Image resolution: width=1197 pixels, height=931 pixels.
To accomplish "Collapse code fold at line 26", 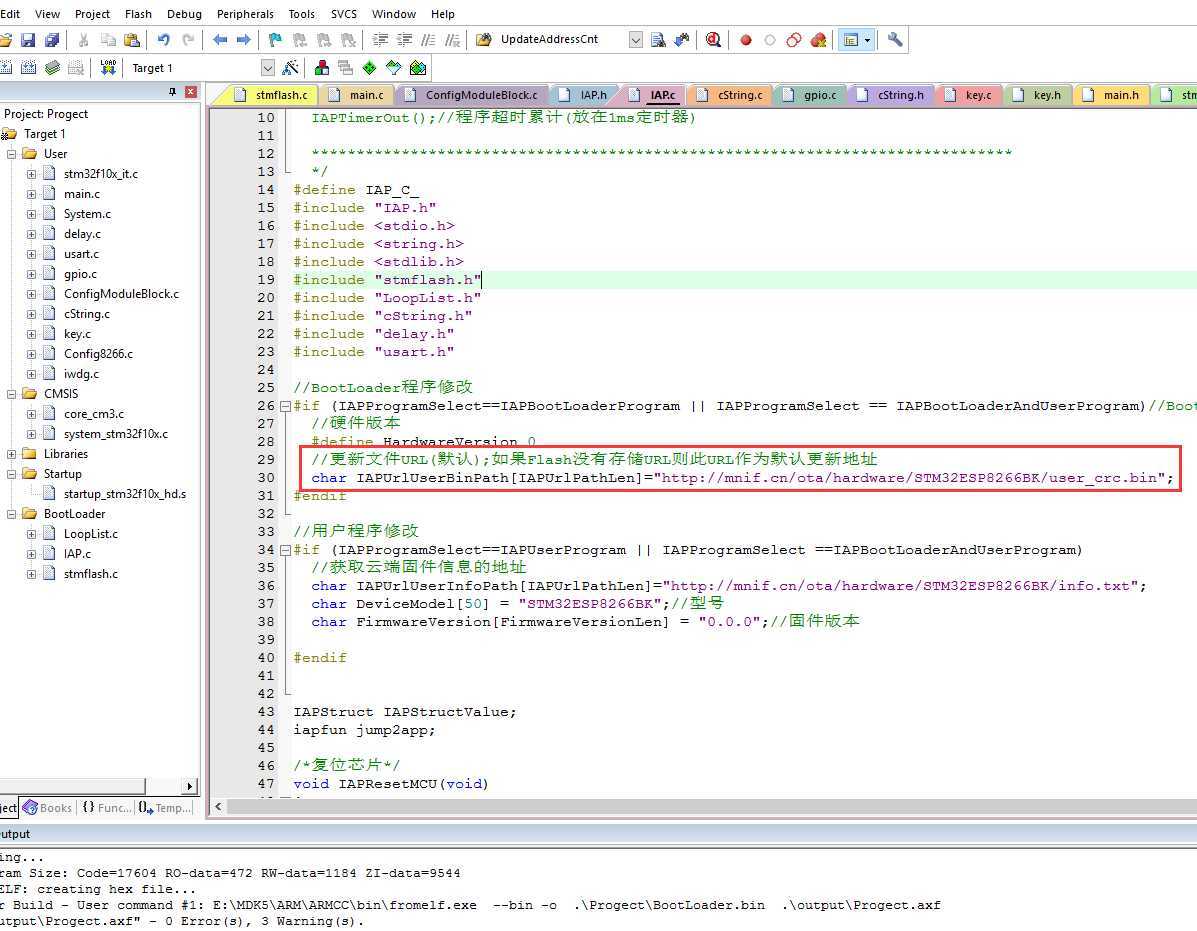I will [x=286, y=406].
